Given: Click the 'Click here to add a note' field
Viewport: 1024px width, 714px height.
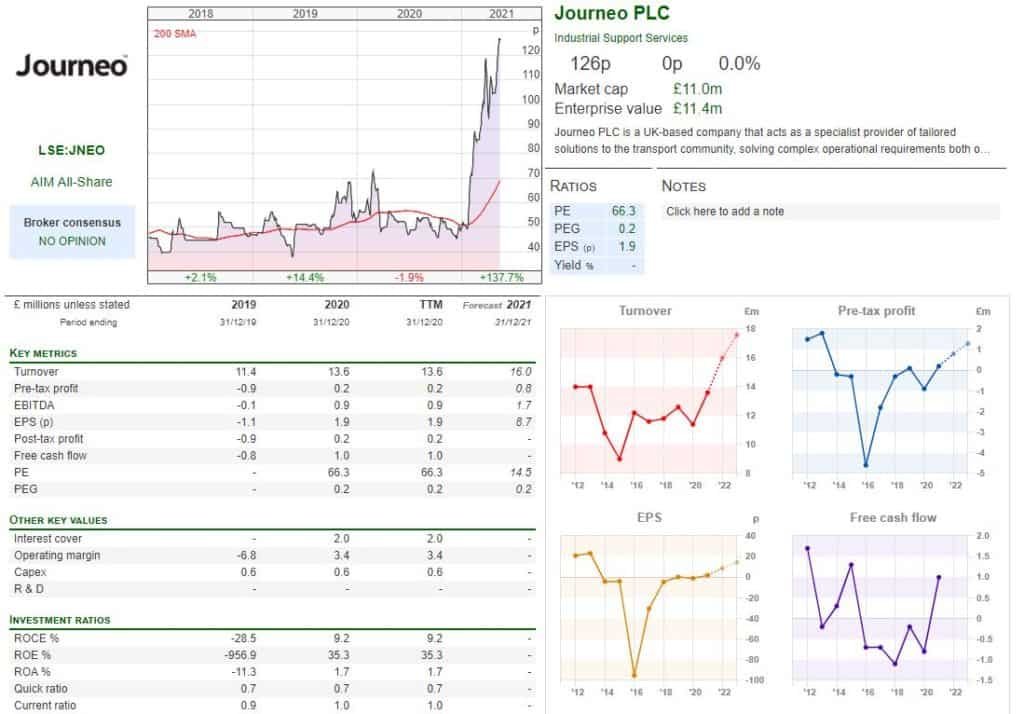Looking at the screenshot, I should click(x=830, y=211).
